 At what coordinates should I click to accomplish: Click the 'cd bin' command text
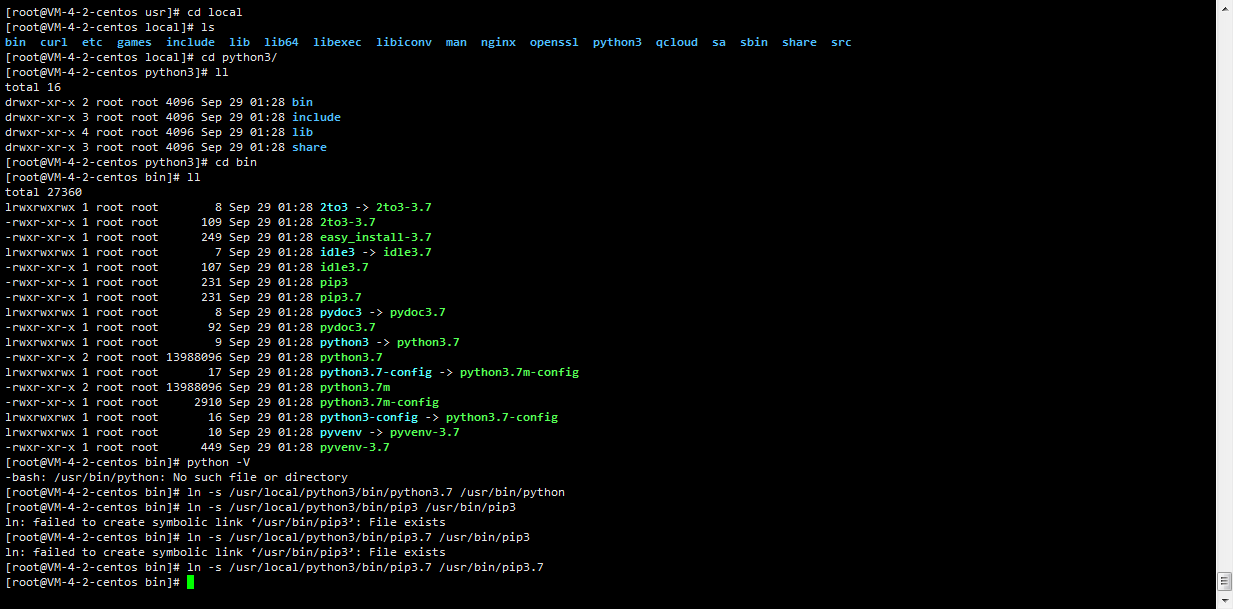coord(236,162)
